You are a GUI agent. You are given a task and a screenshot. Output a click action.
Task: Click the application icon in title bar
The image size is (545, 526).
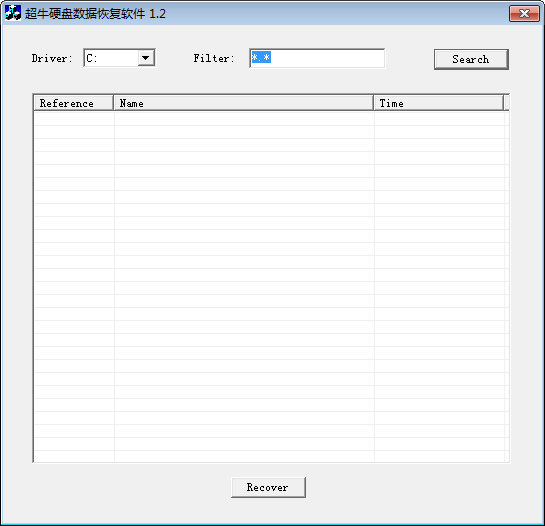pyautogui.click(x=13, y=13)
